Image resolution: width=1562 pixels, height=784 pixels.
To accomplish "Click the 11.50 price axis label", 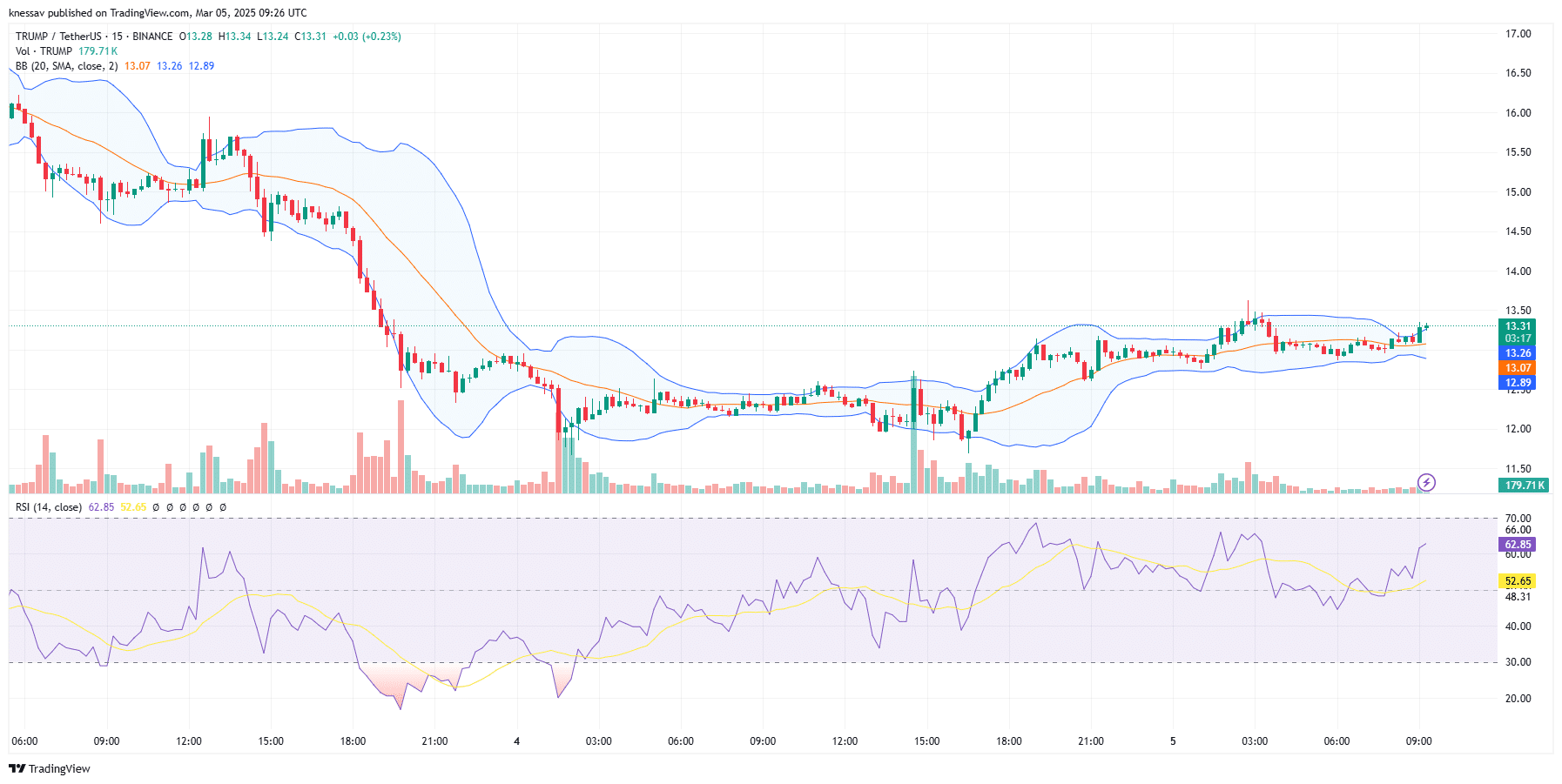I will point(1518,469).
